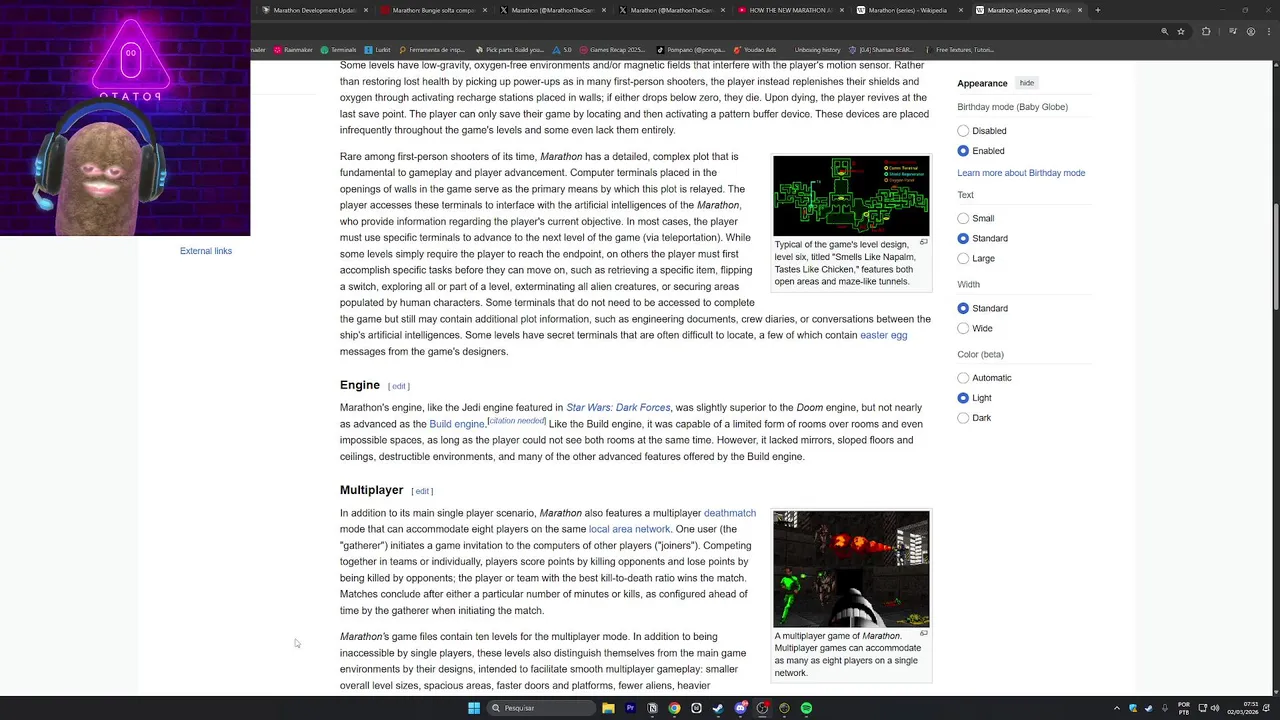Switch to Marathon Bungie solta tab
Viewport: 1280px width, 720px height.
click(433, 10)
